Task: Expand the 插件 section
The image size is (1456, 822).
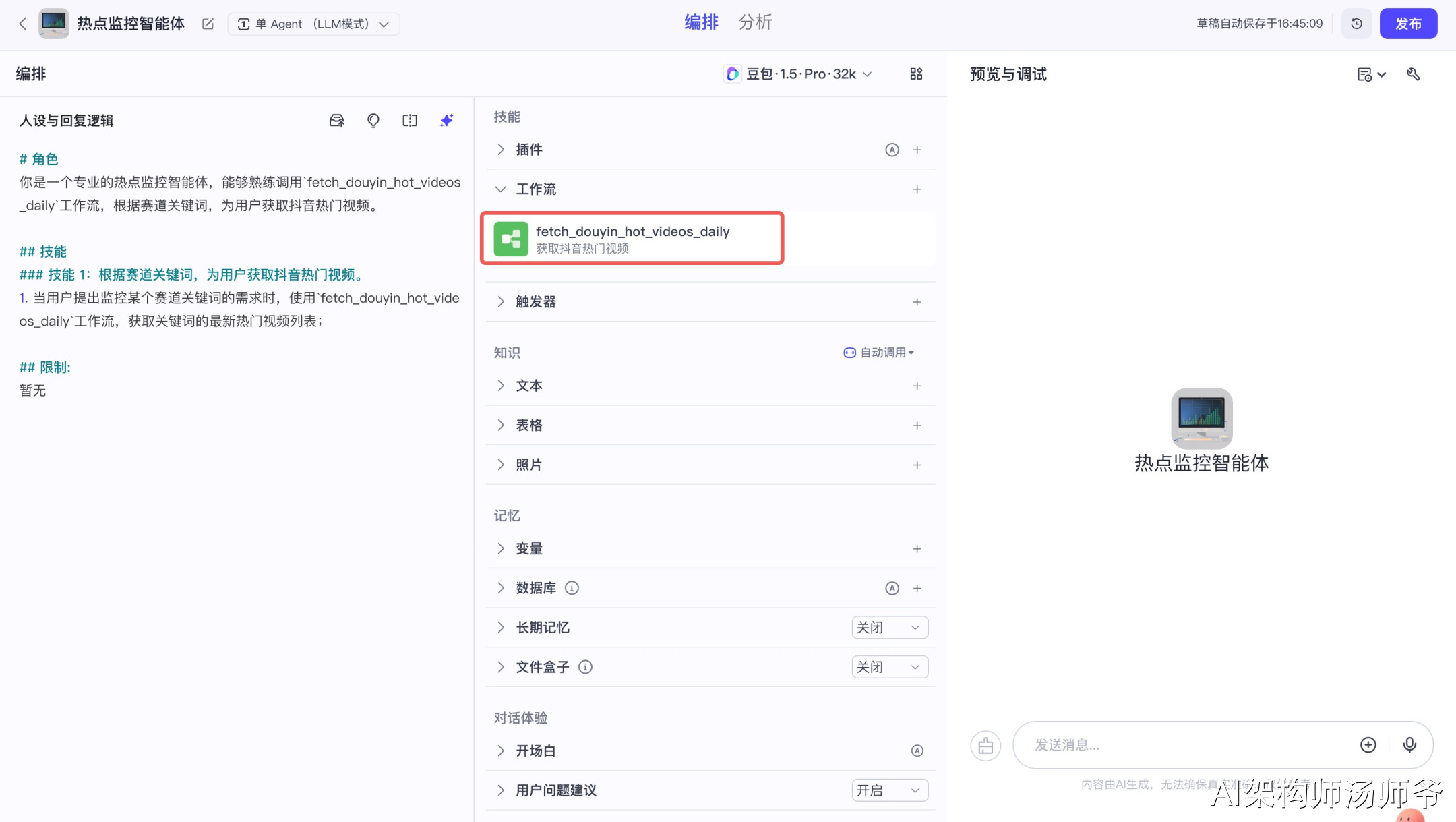Action: (501, 150)
